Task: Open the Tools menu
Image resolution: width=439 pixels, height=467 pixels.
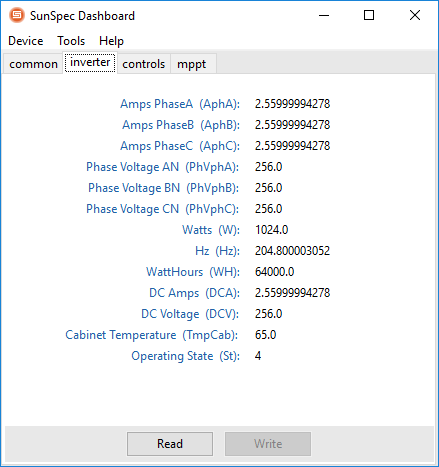Action: click(x=71, y=41)
